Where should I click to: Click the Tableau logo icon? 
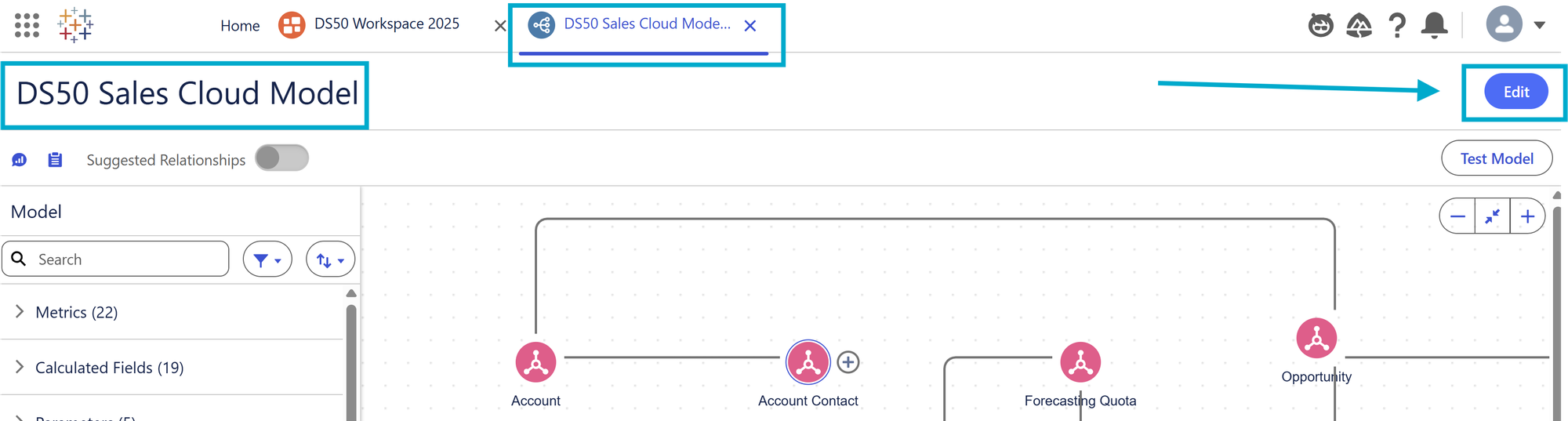pos(75,25)
